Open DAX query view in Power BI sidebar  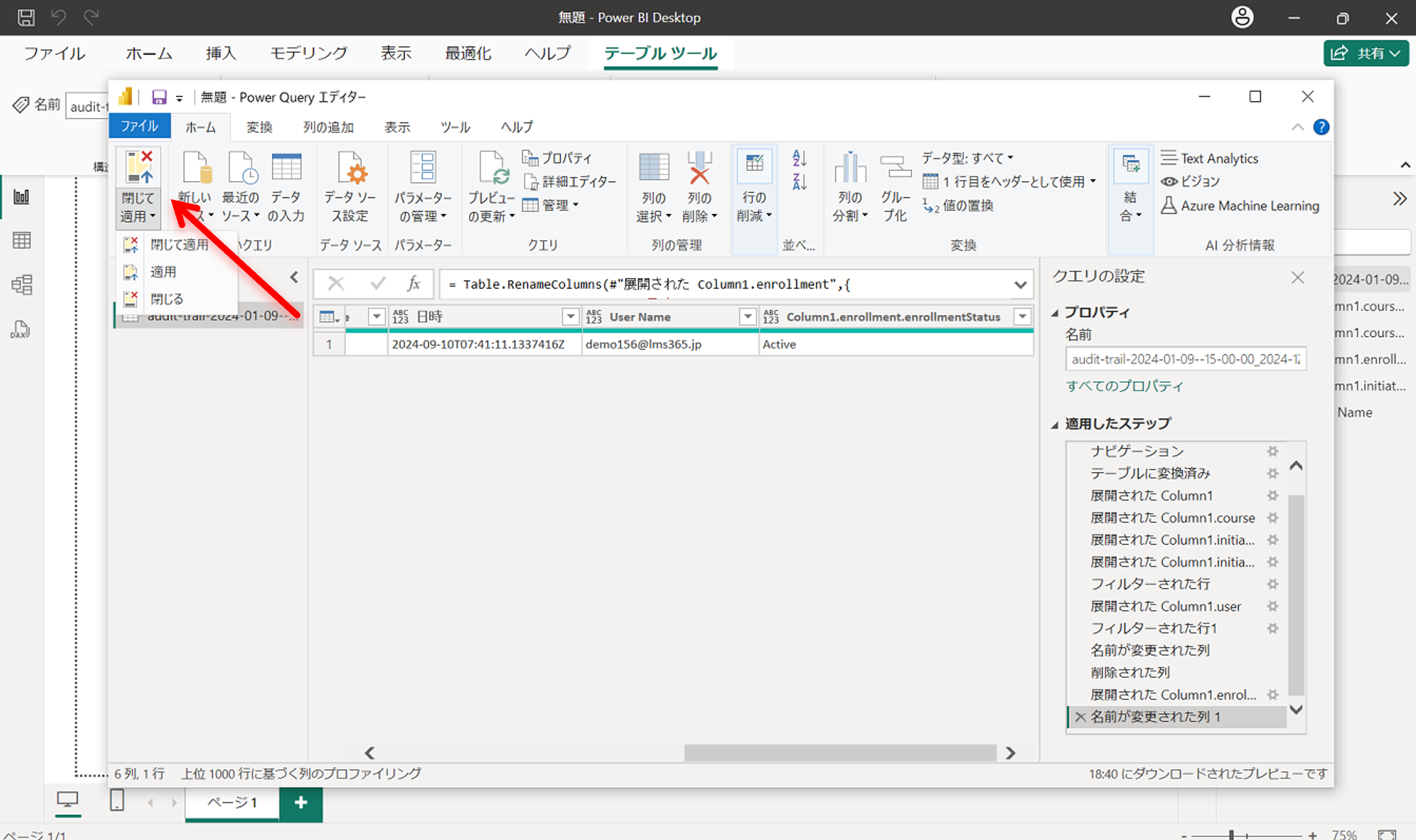pos(20,329)
